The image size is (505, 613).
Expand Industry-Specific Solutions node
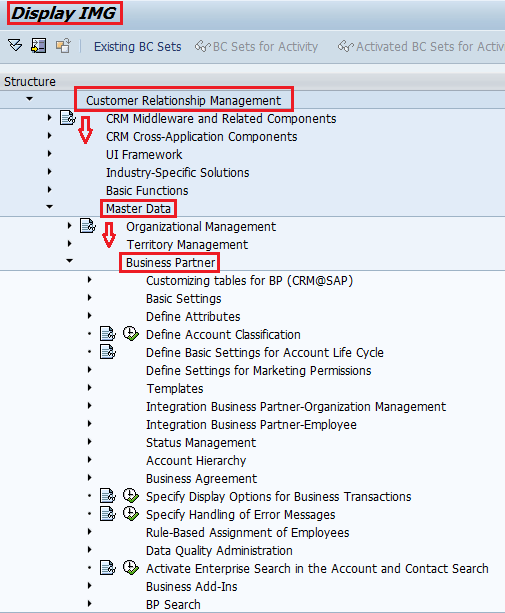pos(49,172)
